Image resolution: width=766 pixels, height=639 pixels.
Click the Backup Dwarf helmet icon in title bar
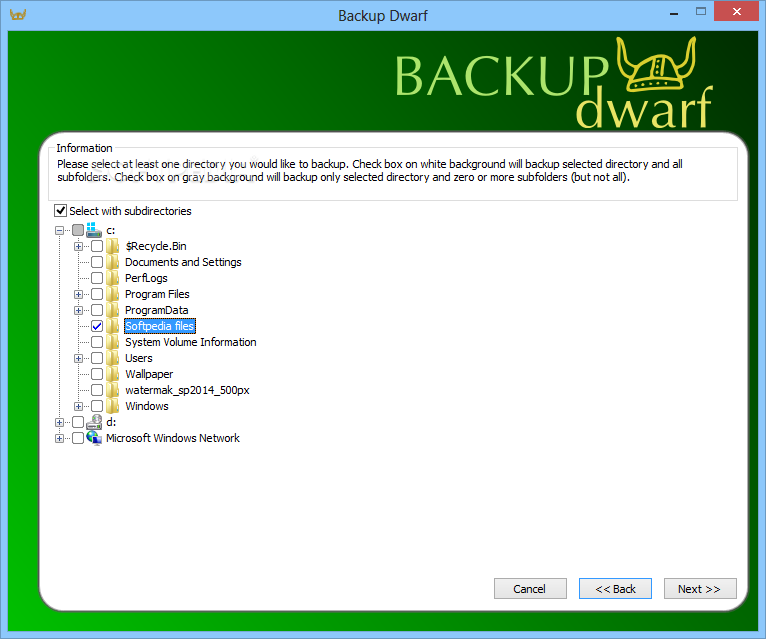tap(18, 15)
